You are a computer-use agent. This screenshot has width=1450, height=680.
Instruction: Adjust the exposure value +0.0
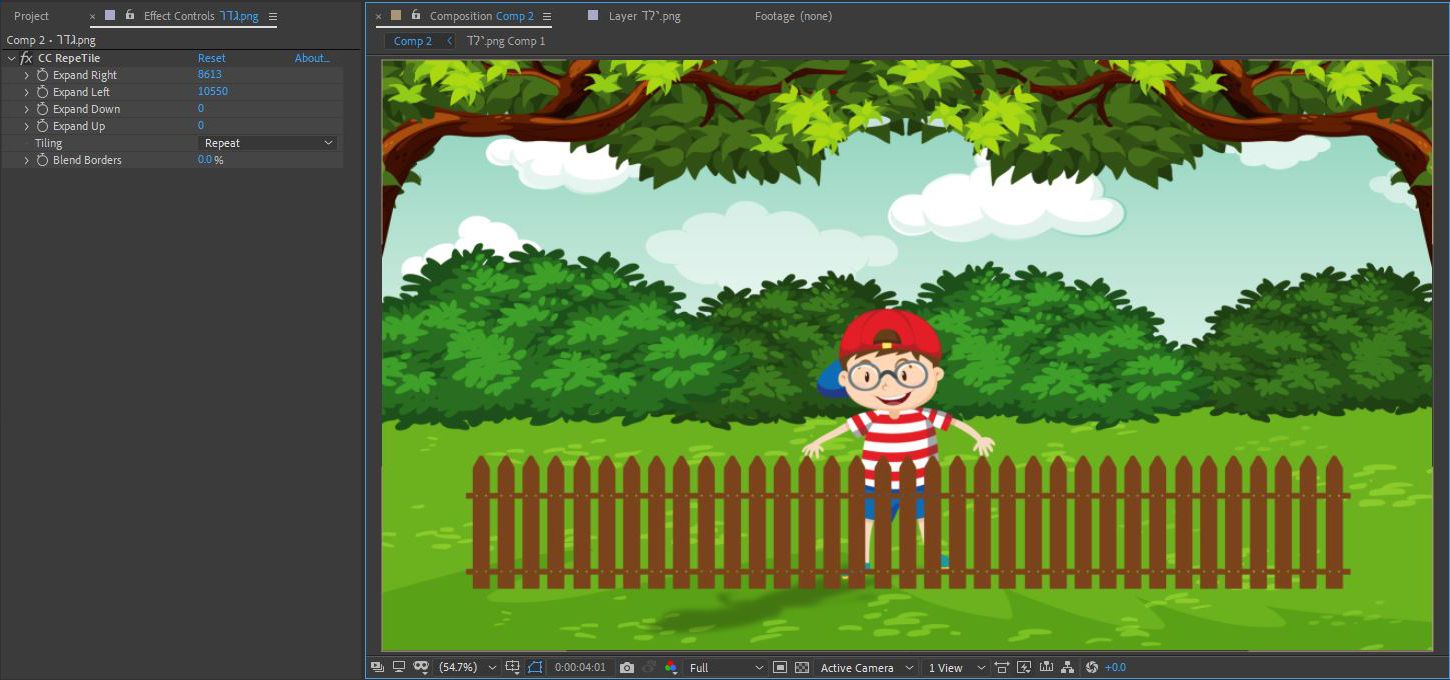pos(1115,667)
